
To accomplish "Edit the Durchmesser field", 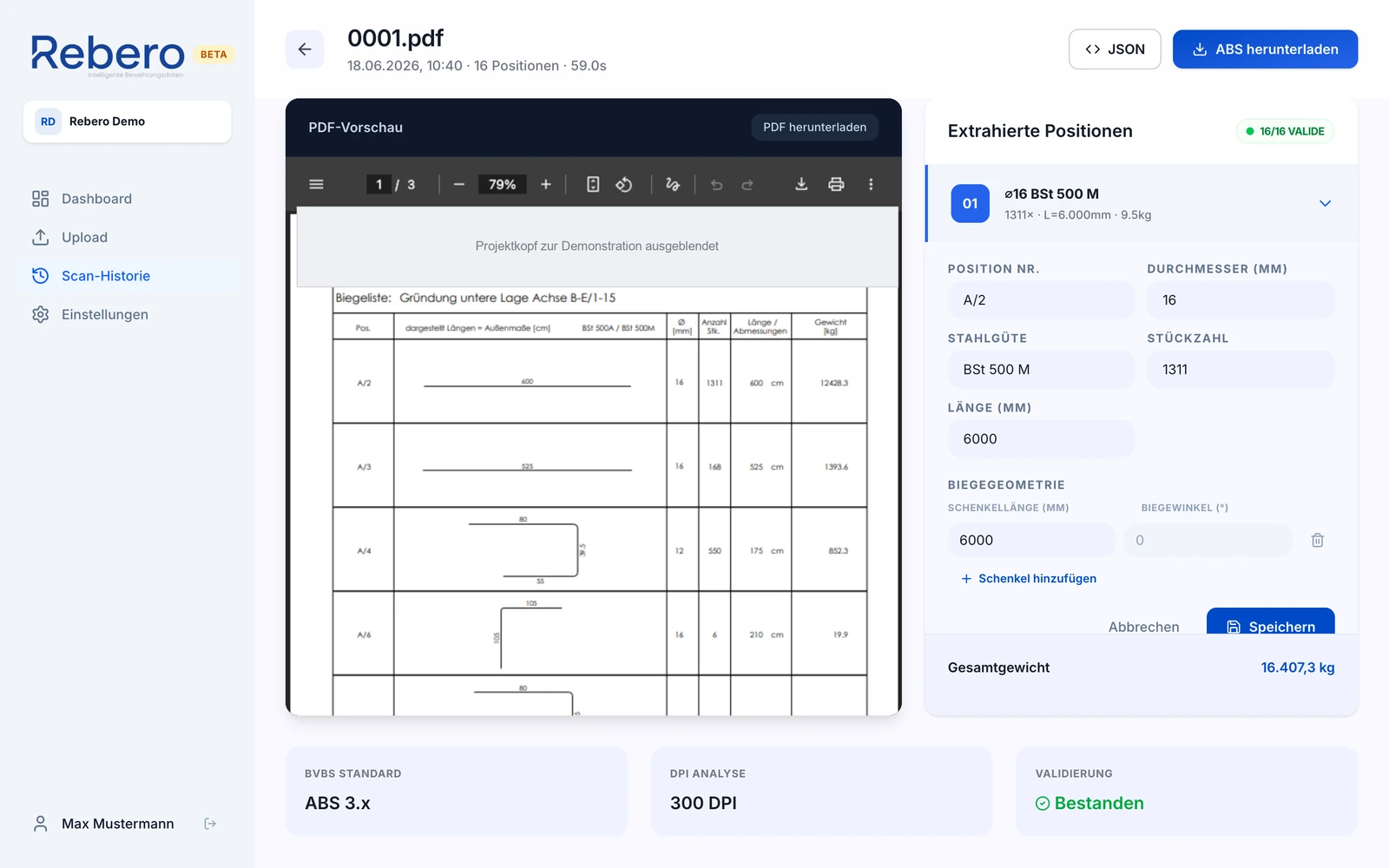I will (x=1241, y=300).
